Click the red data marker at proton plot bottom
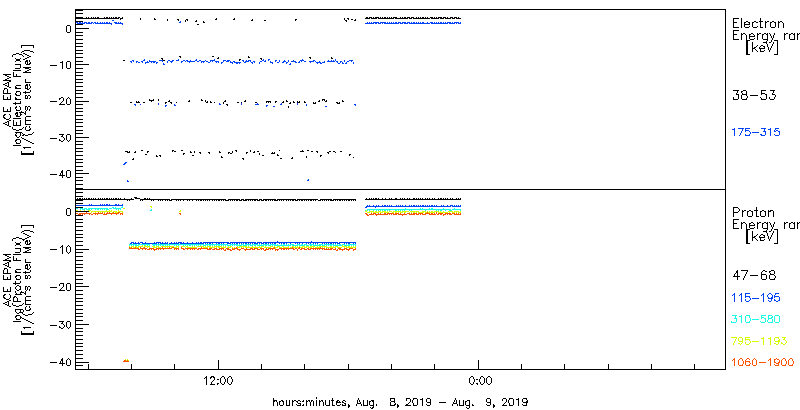The width and height of the screenshot is (800, 410). click(x=126, y=361)
